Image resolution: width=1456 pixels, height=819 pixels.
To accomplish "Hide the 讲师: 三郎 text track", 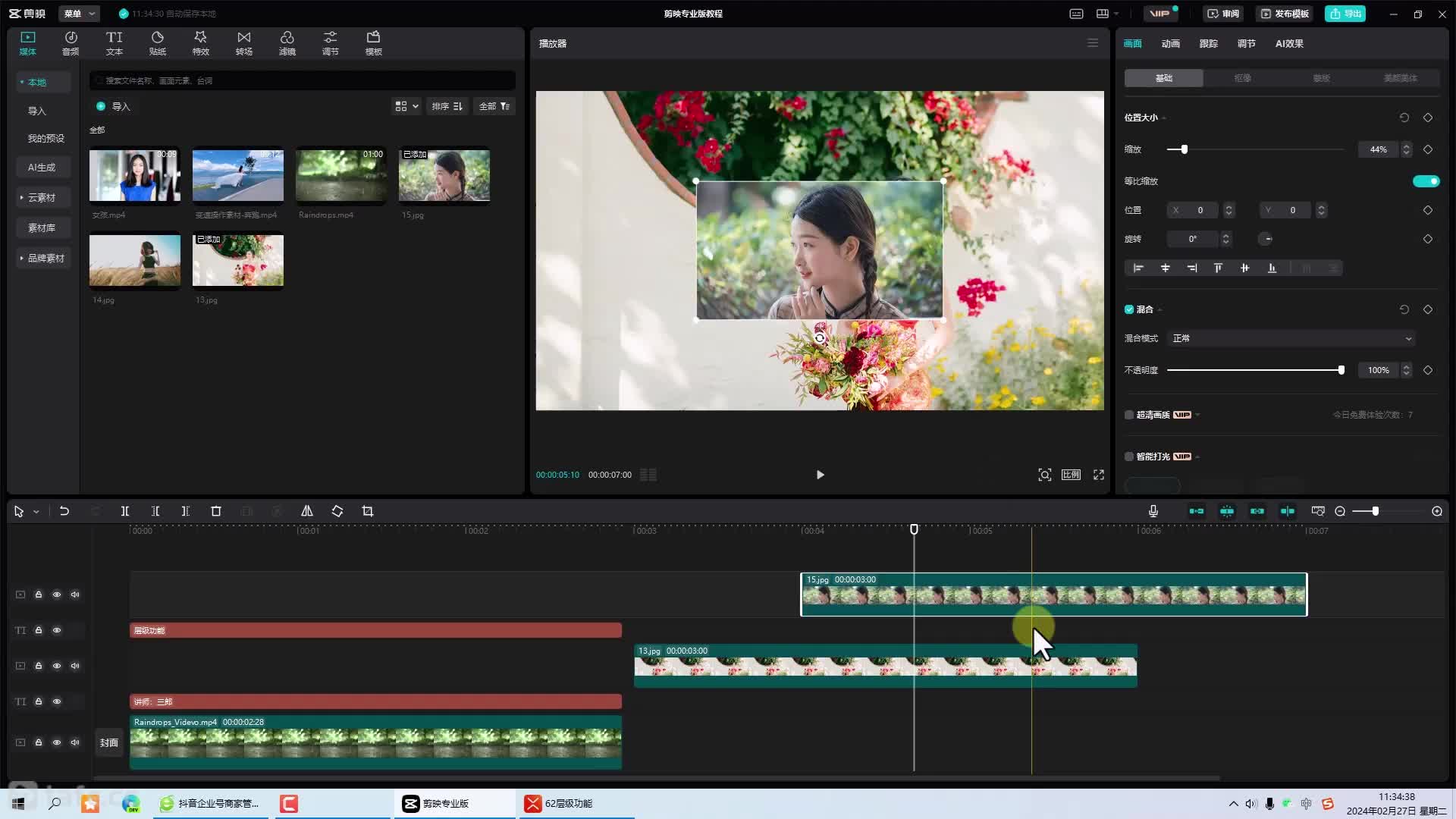I will 57,701.
